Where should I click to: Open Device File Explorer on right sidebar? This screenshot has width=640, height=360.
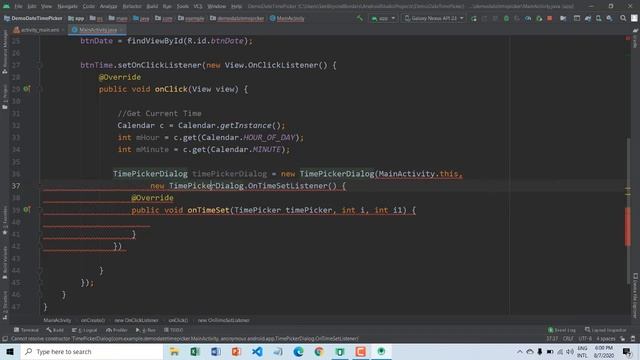click(x=636, y=296)
